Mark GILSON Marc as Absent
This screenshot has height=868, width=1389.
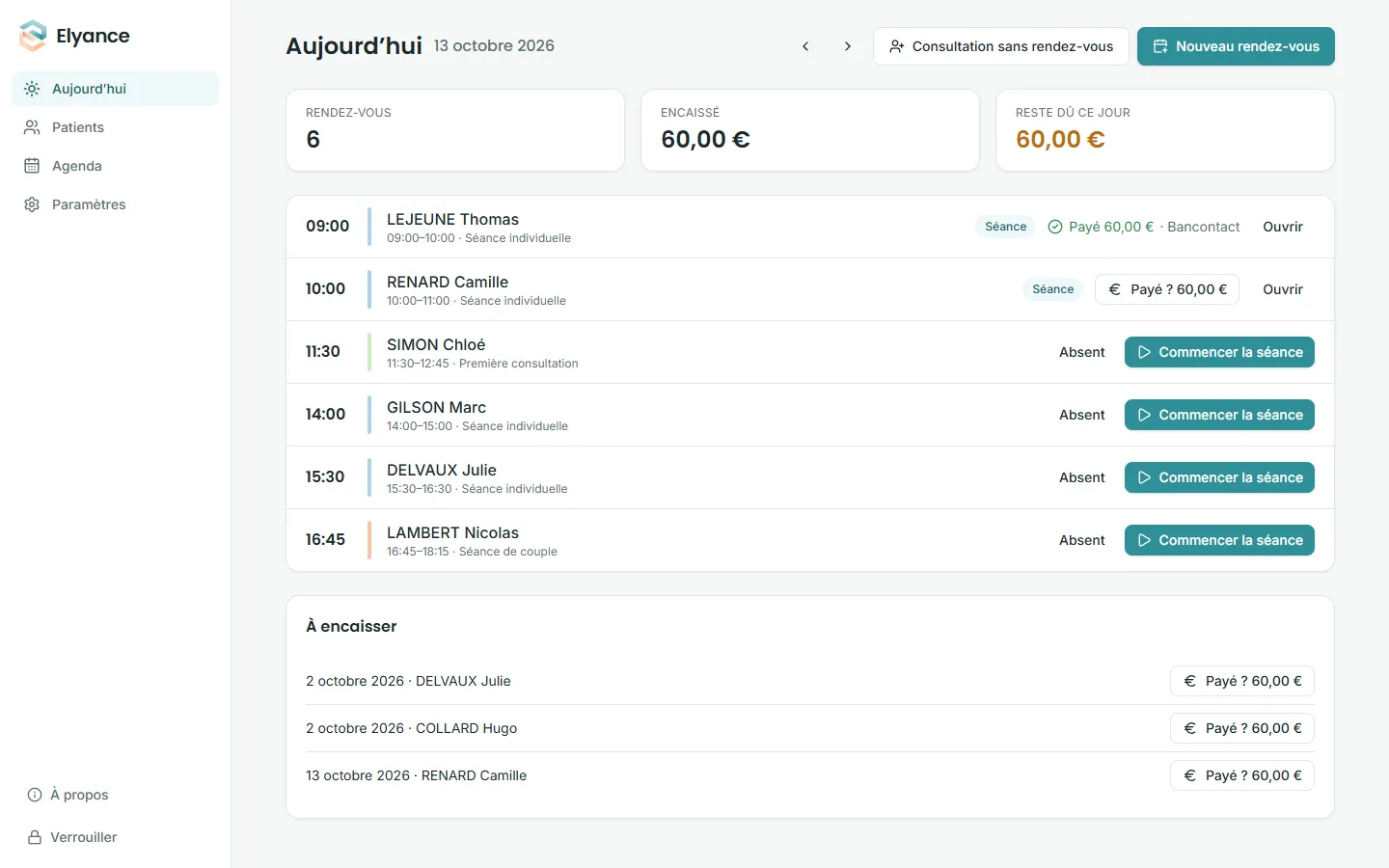tap(1082, 415)
